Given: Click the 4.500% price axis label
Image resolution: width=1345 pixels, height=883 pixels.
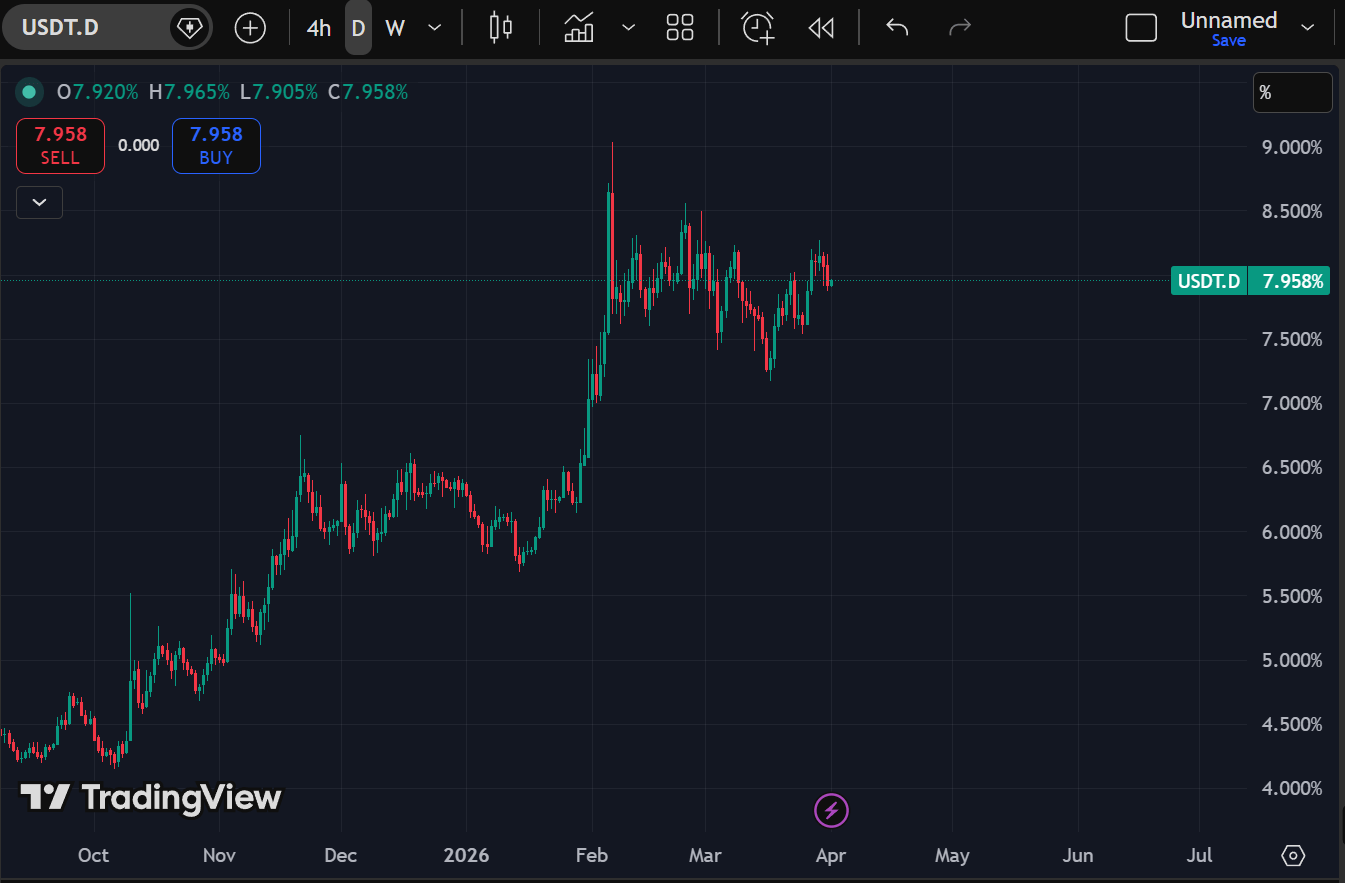Looking at the screenshot, I should tap(1290, 724).
